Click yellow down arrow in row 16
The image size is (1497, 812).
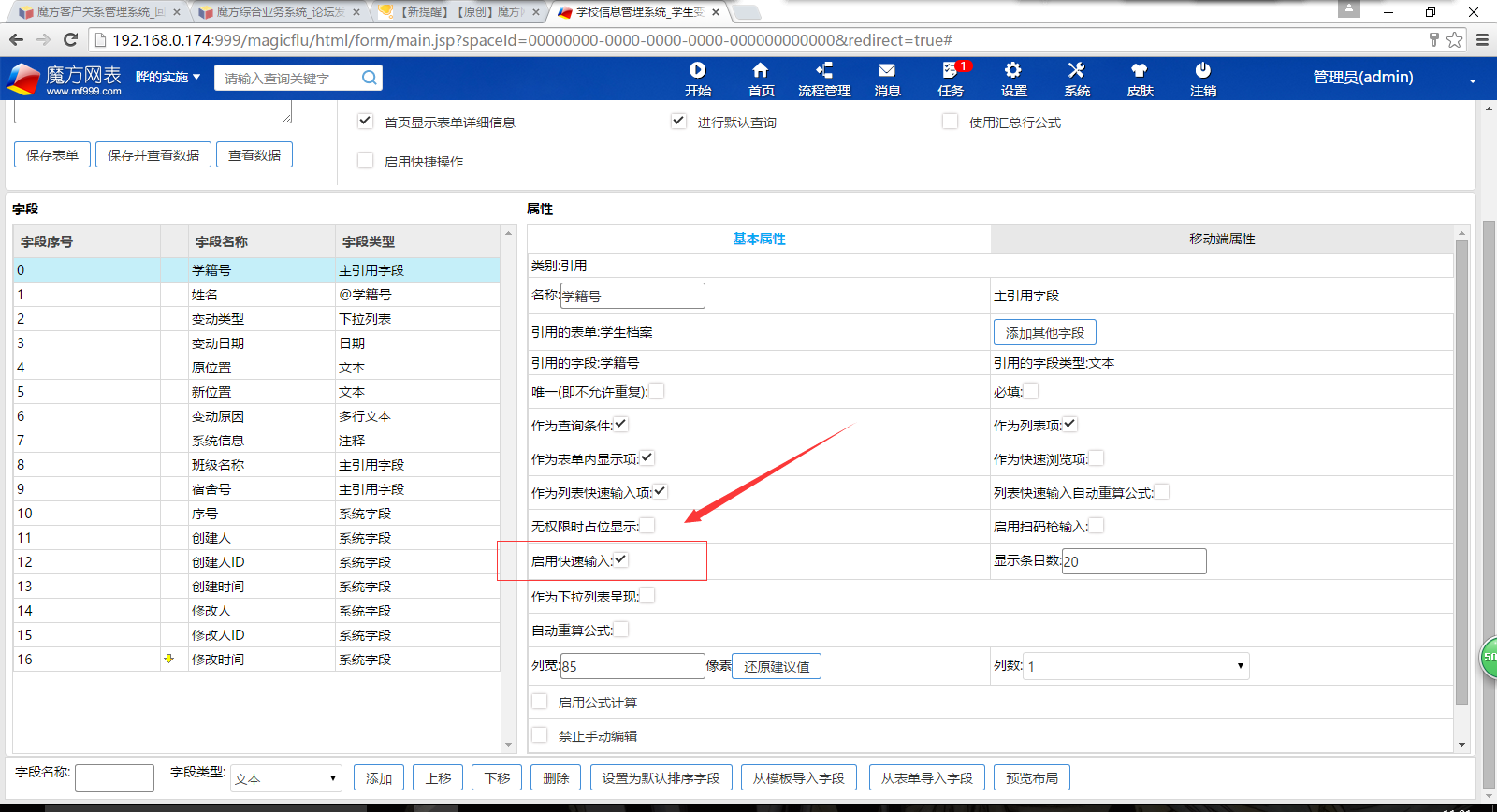(168, 659)
